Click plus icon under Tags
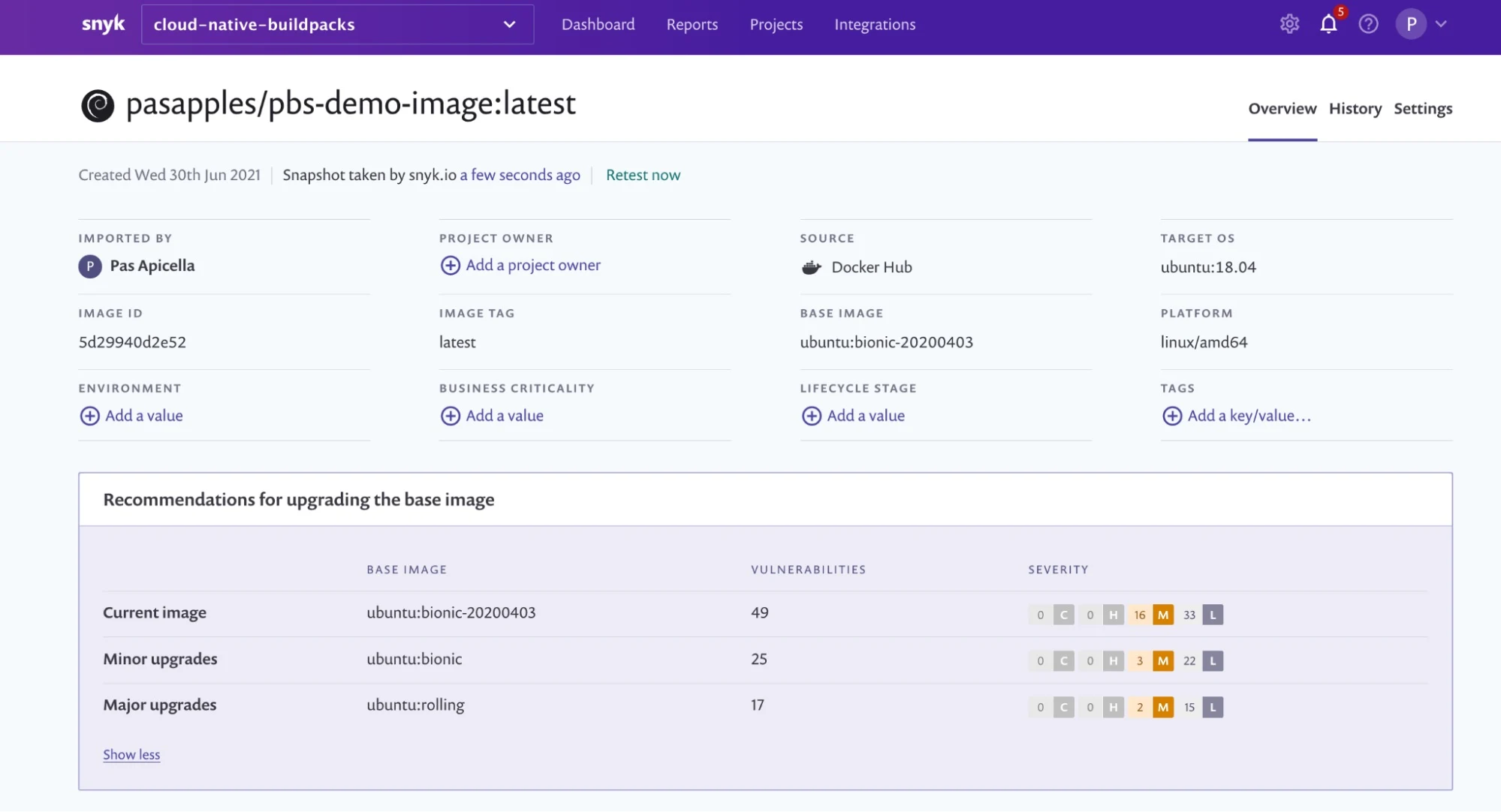The image size is (1501, 812). (x=1171, y=416)
